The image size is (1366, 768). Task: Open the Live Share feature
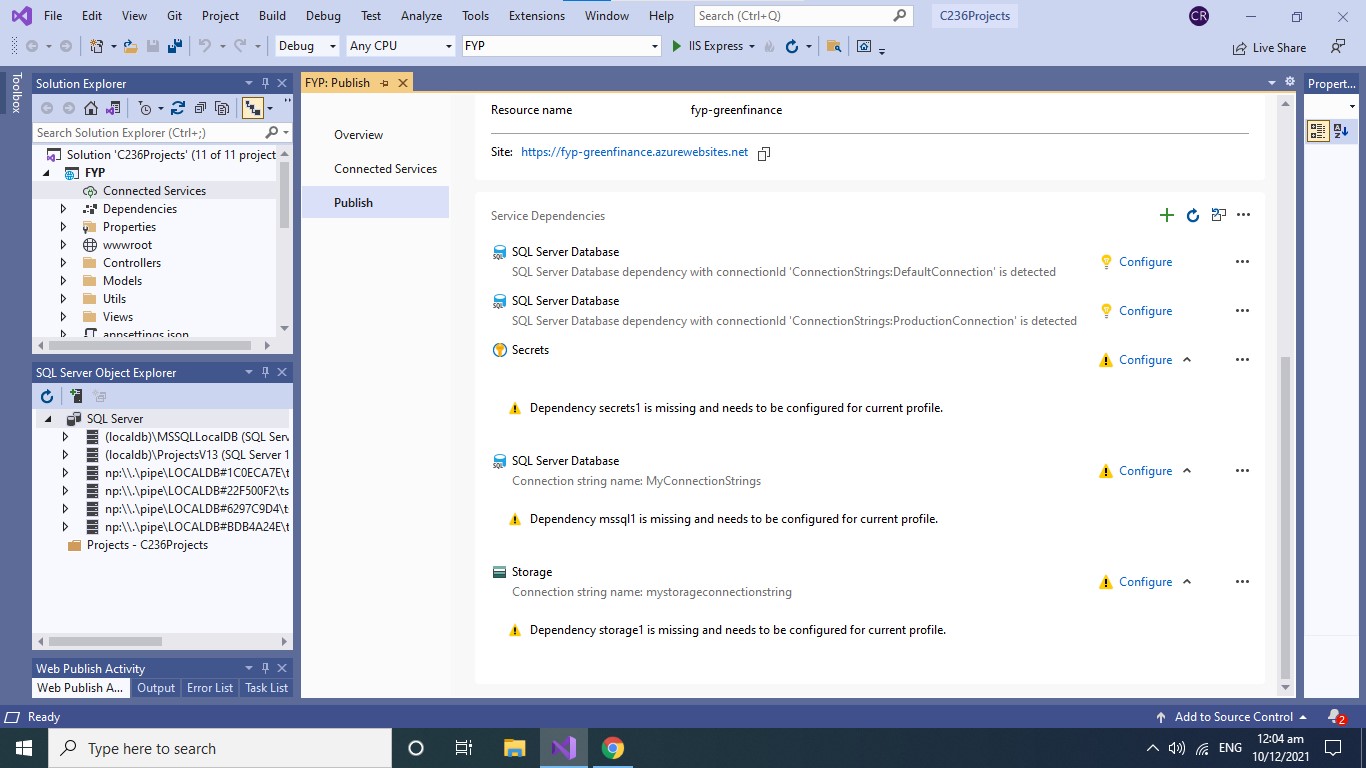pyautogui.click(x=1270, y=47)
